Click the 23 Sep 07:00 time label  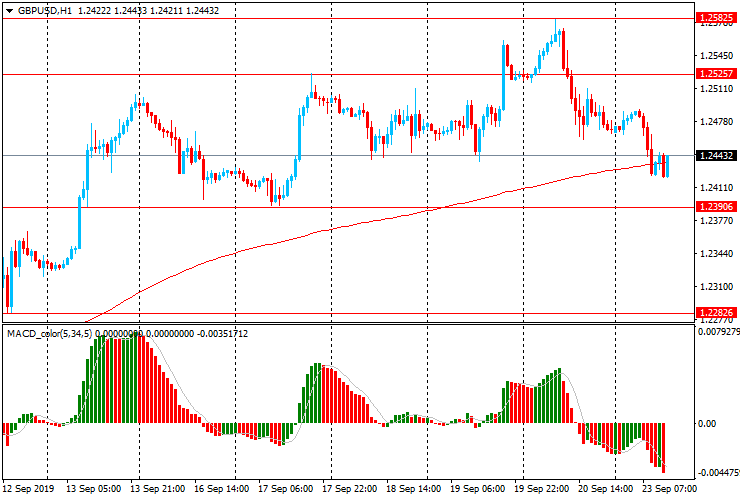coord(669,489)
